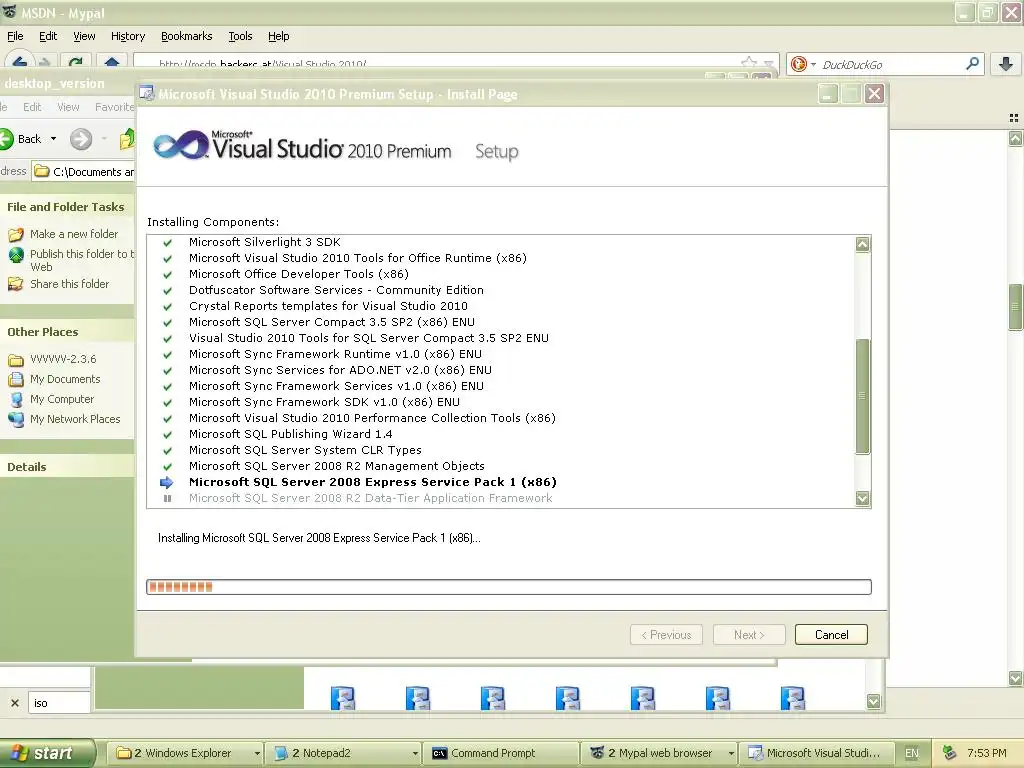Click Mypal page scrollbar up arrow
The width and height of the screenshot is (1024, 768).
click(x=1015, y=138)
